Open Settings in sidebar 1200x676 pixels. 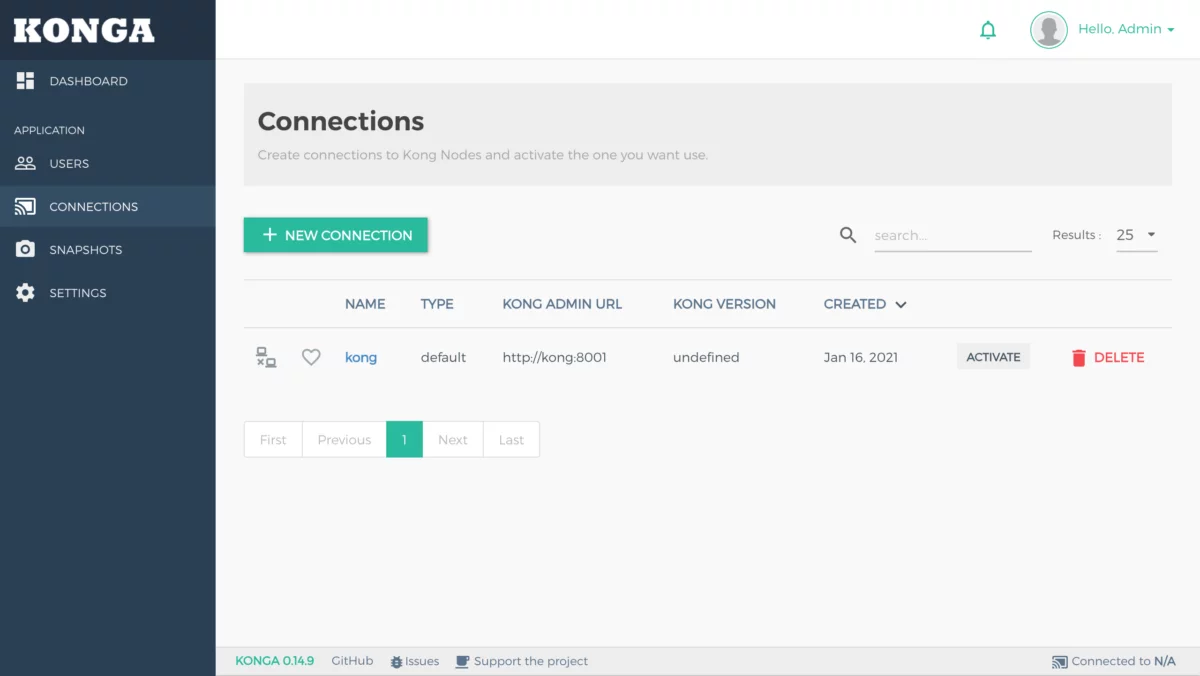pos(107,293)
